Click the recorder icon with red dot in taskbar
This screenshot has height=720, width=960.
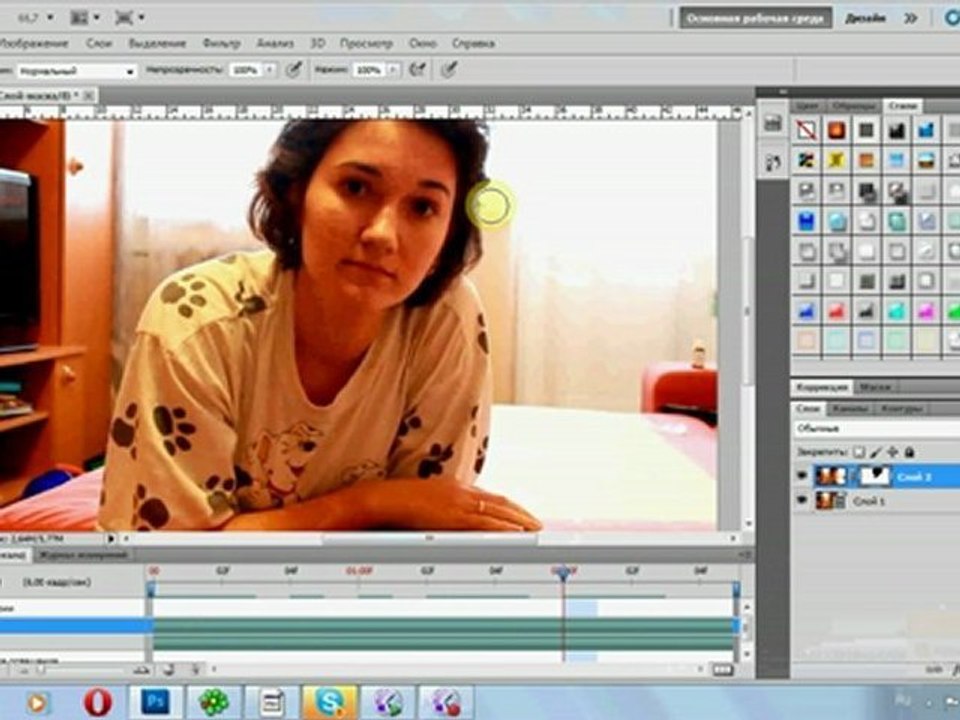coord(446,702)
